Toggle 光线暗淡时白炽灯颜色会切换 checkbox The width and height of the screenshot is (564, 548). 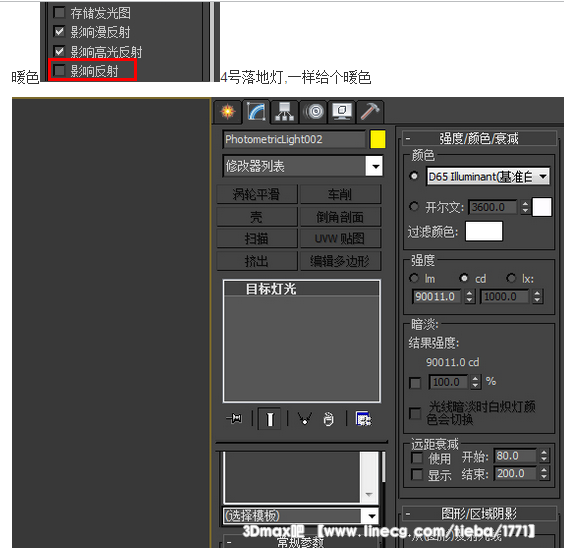coord(415,413)
